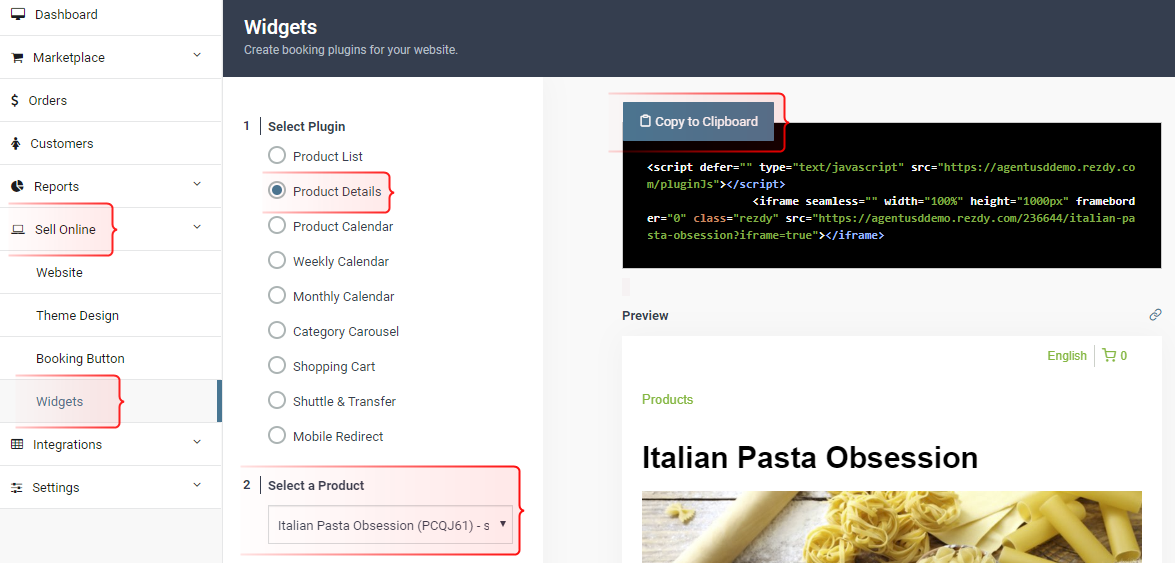Click the Reports pie chart icon

(17, 186)
